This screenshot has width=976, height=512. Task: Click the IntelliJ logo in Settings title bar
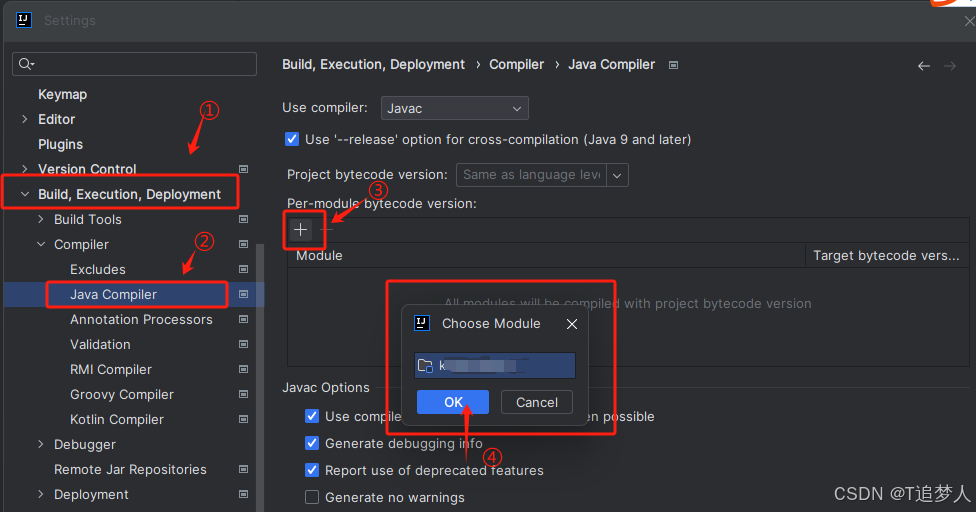24,20
